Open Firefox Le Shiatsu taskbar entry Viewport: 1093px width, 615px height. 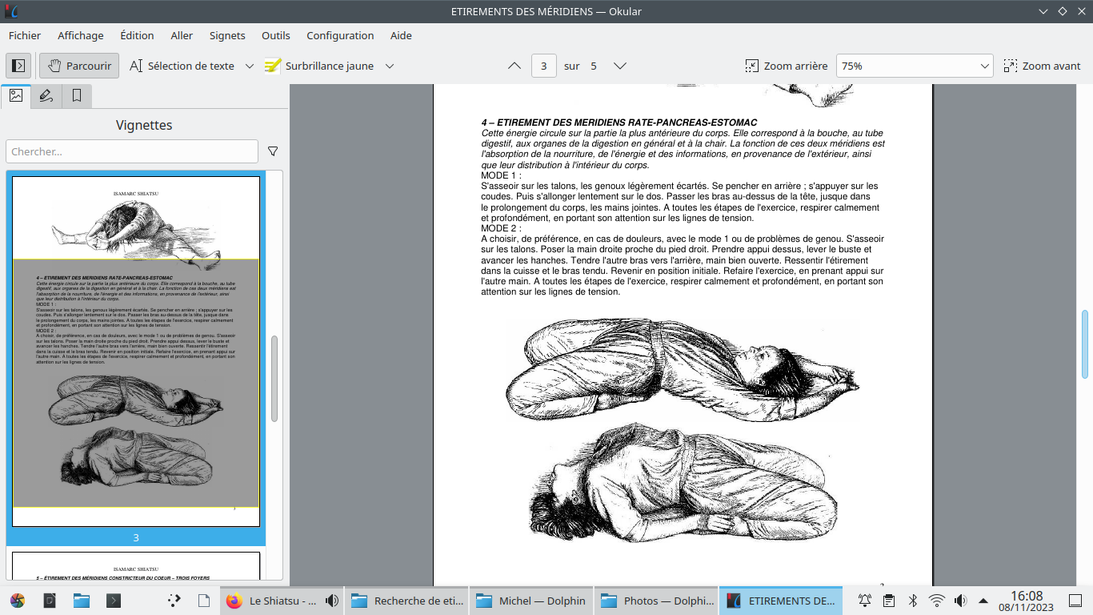(271, 601)
